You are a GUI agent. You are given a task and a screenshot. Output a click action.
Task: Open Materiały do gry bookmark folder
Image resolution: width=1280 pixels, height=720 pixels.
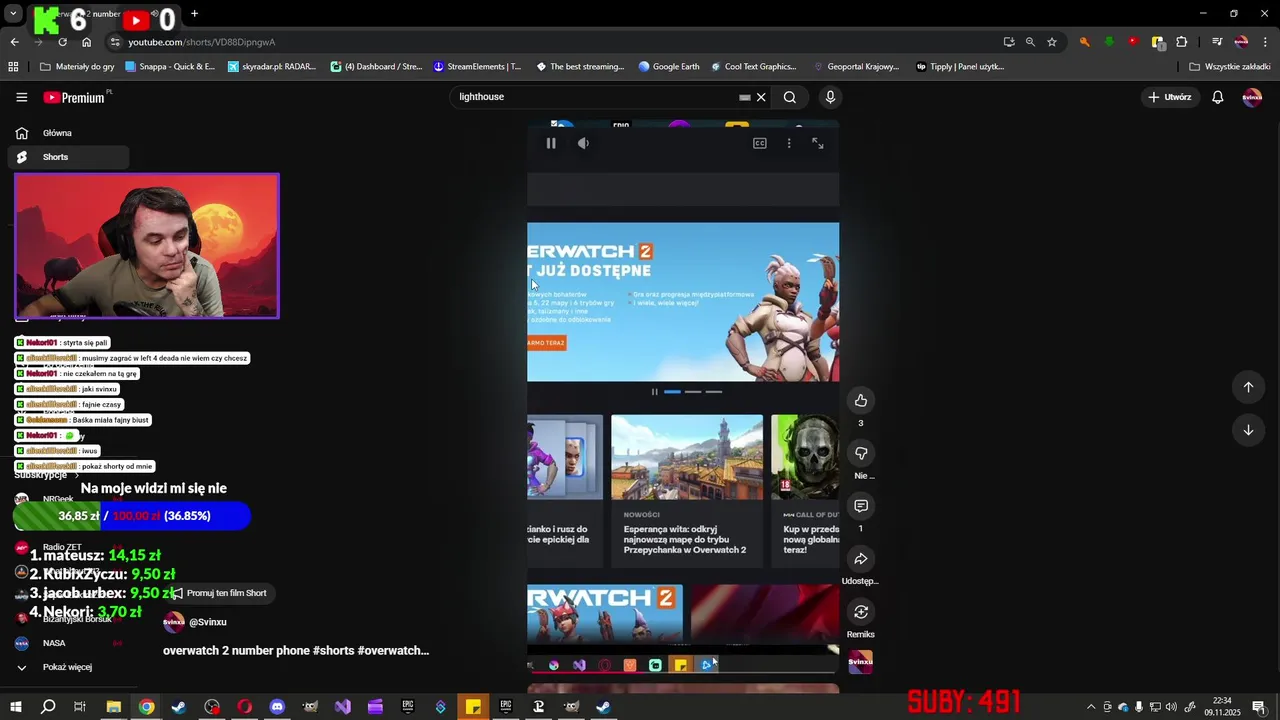pyautogui.click(x=77, y=67)
